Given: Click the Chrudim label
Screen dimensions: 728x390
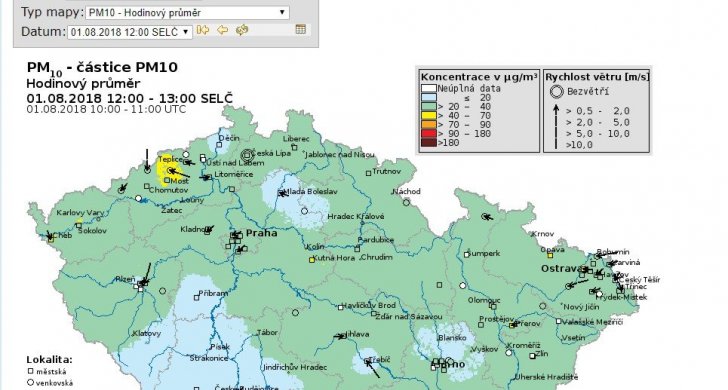Looking at the screenshot, I should pyautogui.click(x=377, y=257).
